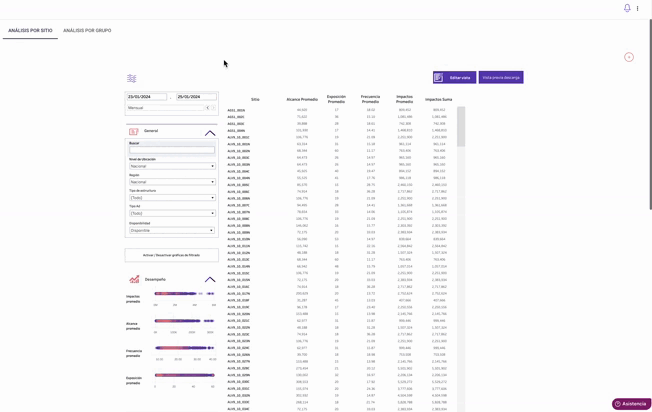Open the Tipo Ad dropdown

[x=172, y=213]
